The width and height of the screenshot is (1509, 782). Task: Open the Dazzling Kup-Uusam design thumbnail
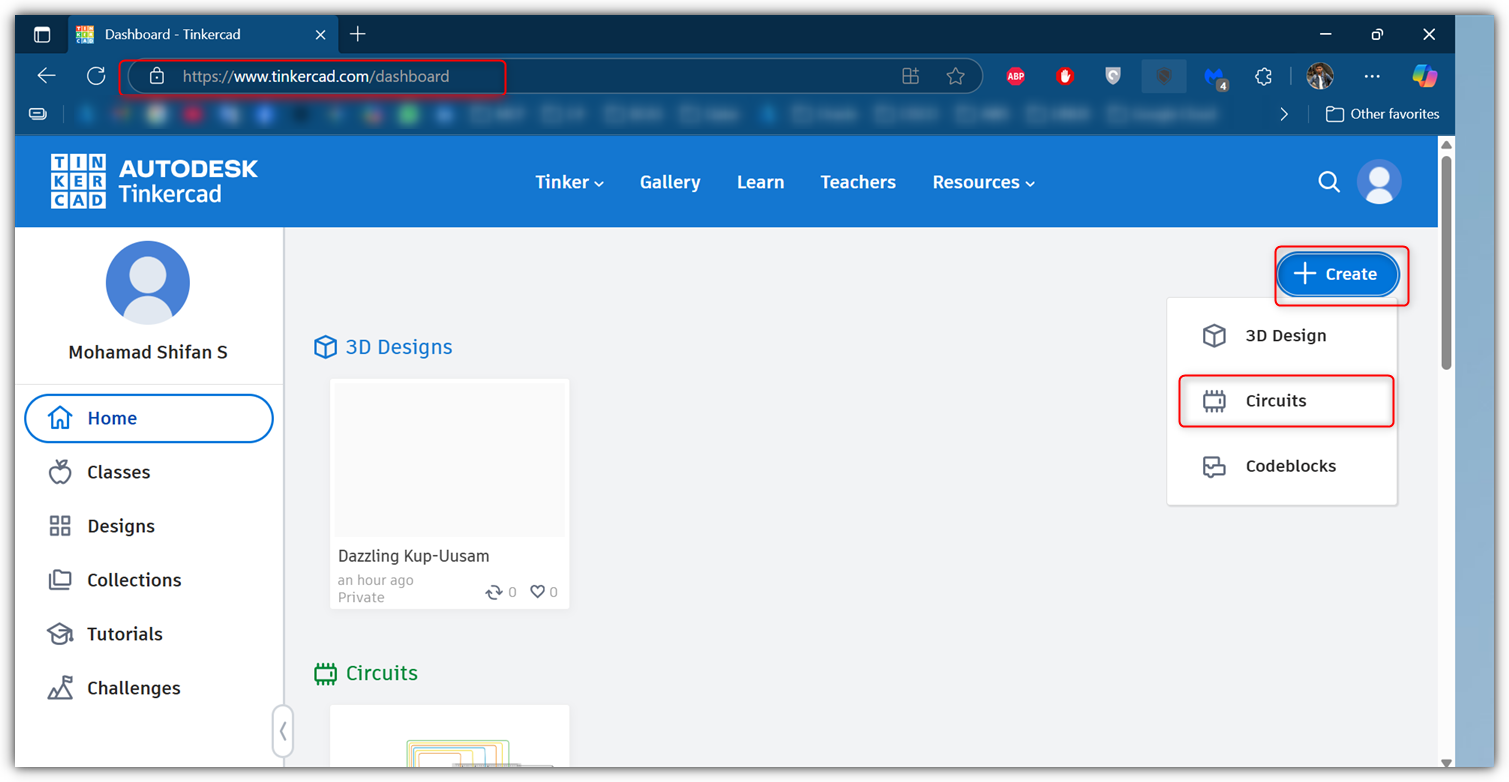pos(450,459)
